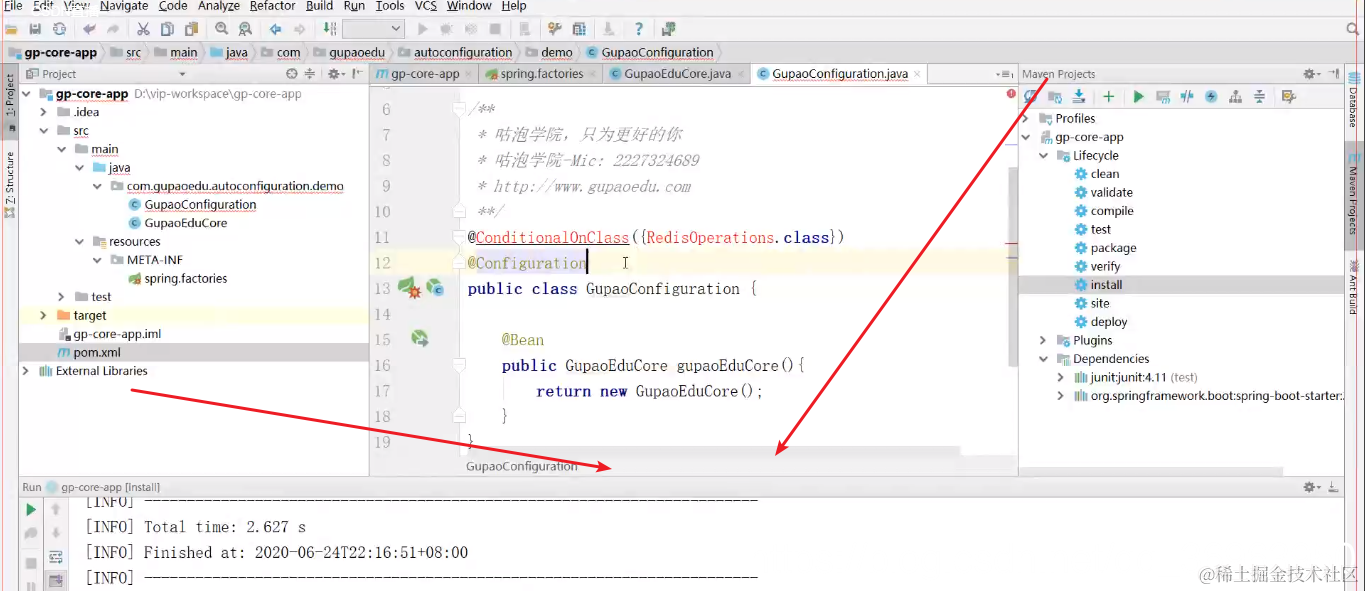1365x591 pixels.
Task: Rerun Maven install green arrow in Run panel
Action: [x=31, y=510]
